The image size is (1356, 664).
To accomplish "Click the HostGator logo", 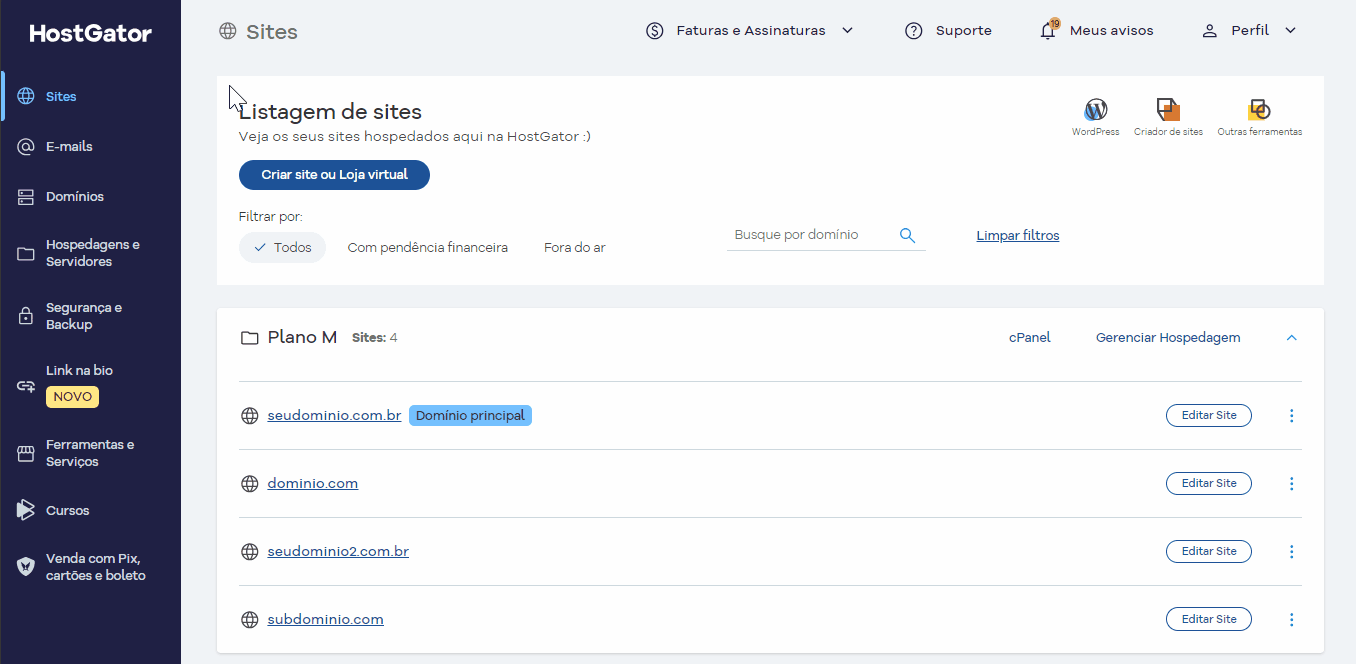I will (91, 33).
